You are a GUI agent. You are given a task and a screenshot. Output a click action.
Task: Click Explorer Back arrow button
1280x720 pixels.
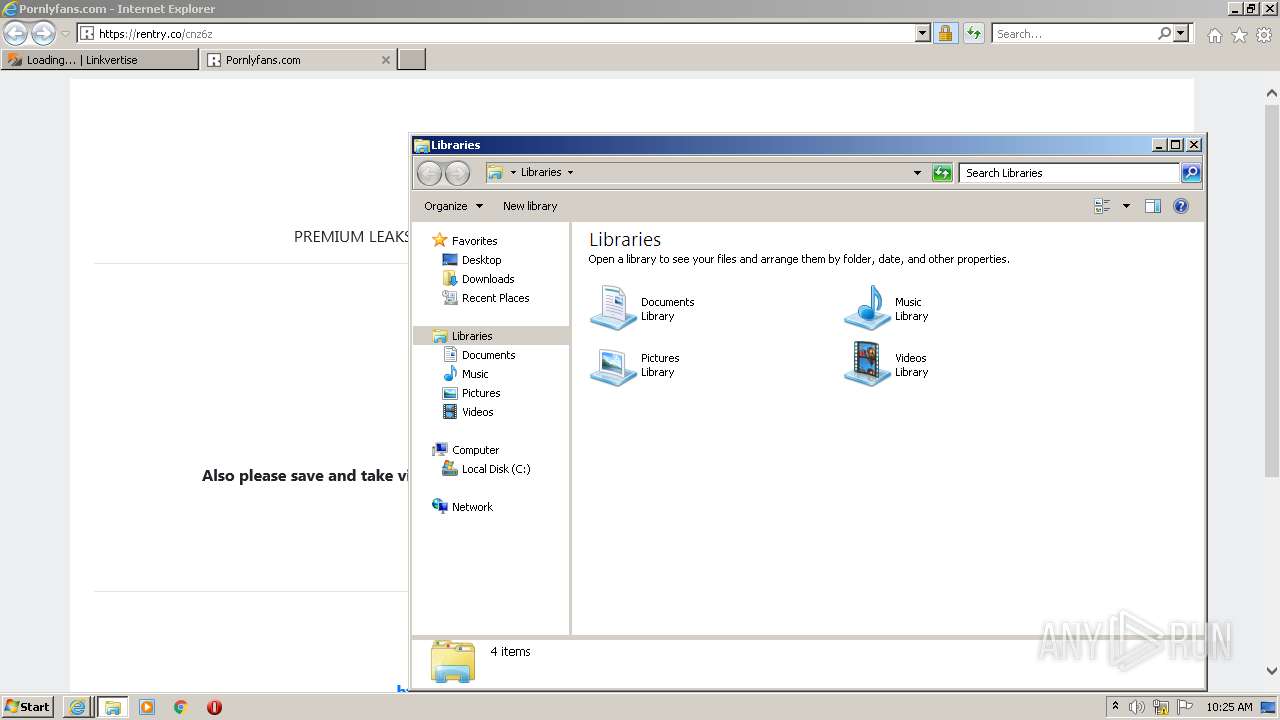click(429, 173)
